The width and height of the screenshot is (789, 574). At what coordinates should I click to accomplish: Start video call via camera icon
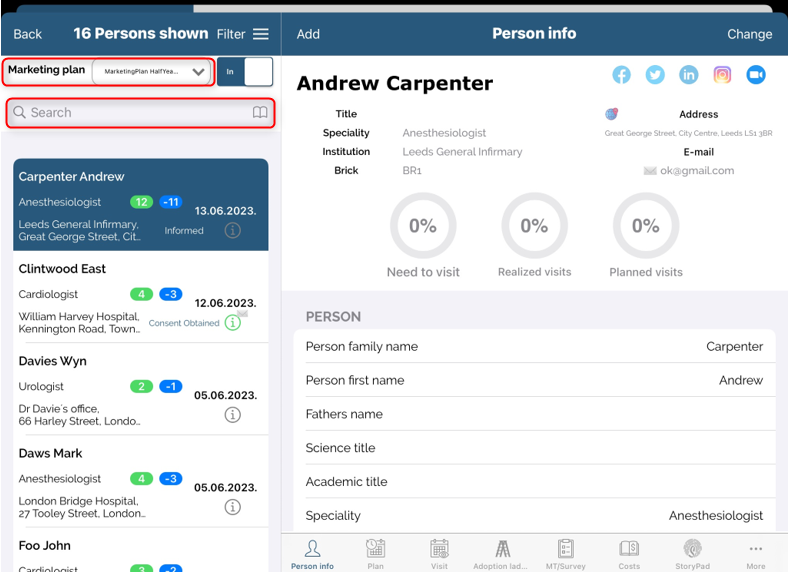click(756, 75)
